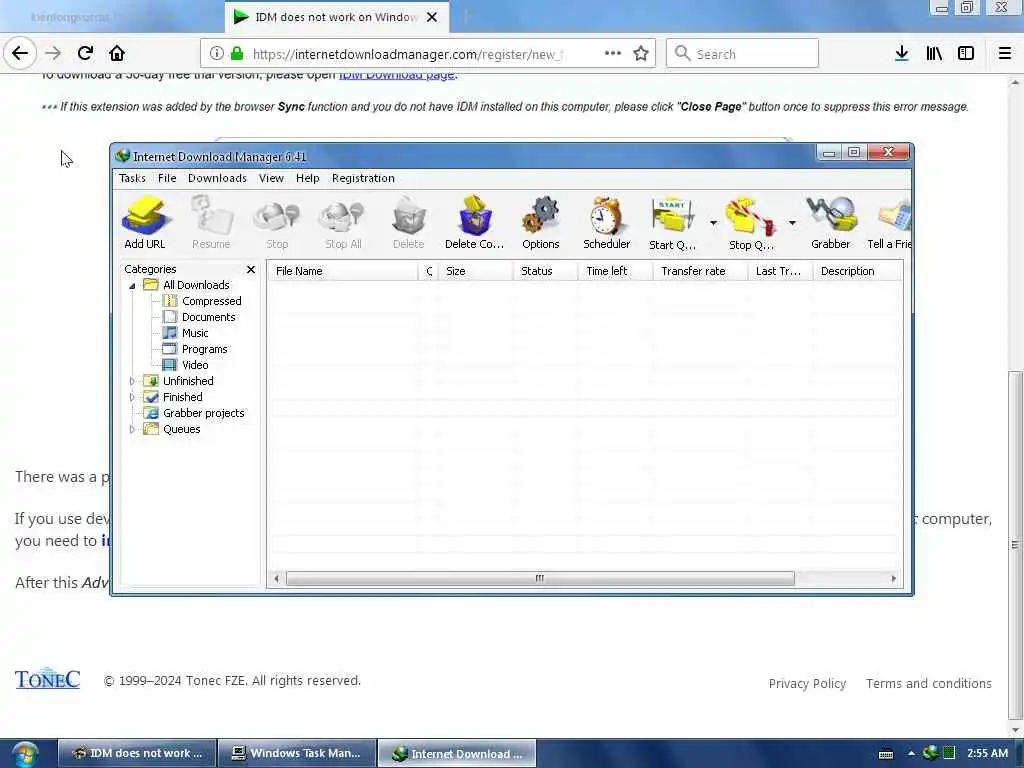Open IDM Options gear icon
The height and width of the screenshot is (768, 1024).
pos(541,222)
